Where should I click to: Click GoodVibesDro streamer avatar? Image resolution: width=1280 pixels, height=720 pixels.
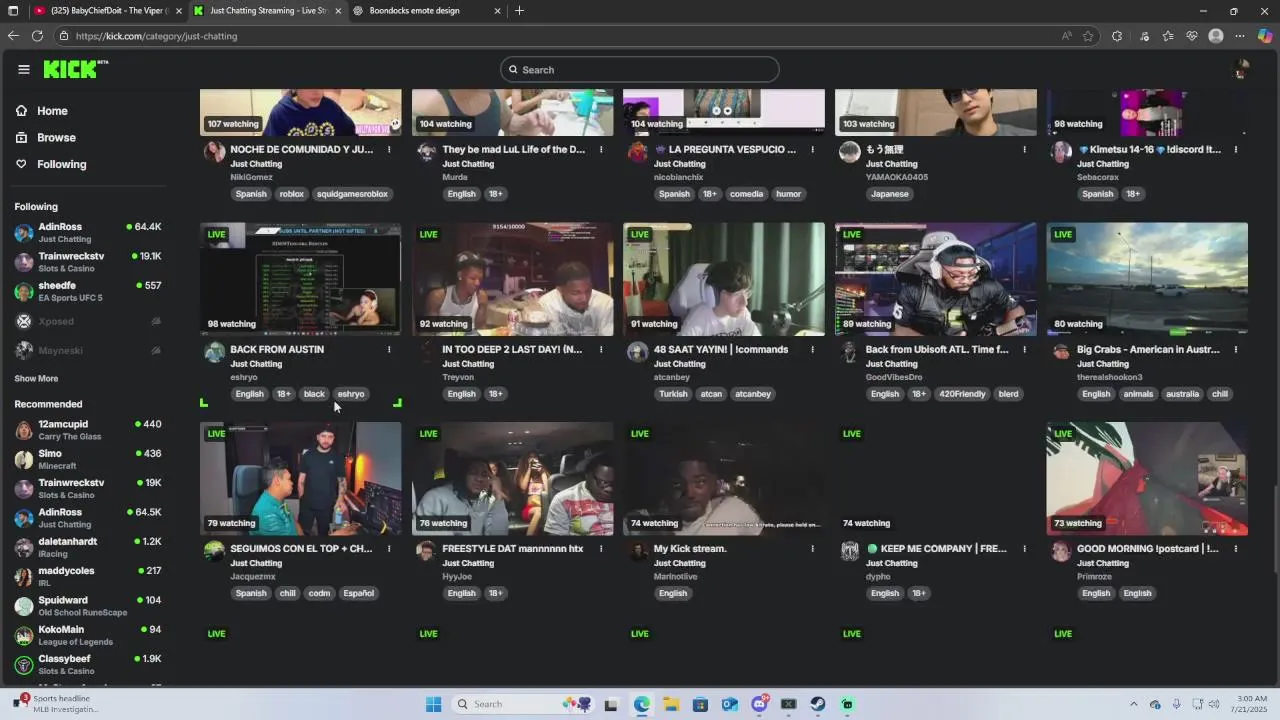[849, 352]
